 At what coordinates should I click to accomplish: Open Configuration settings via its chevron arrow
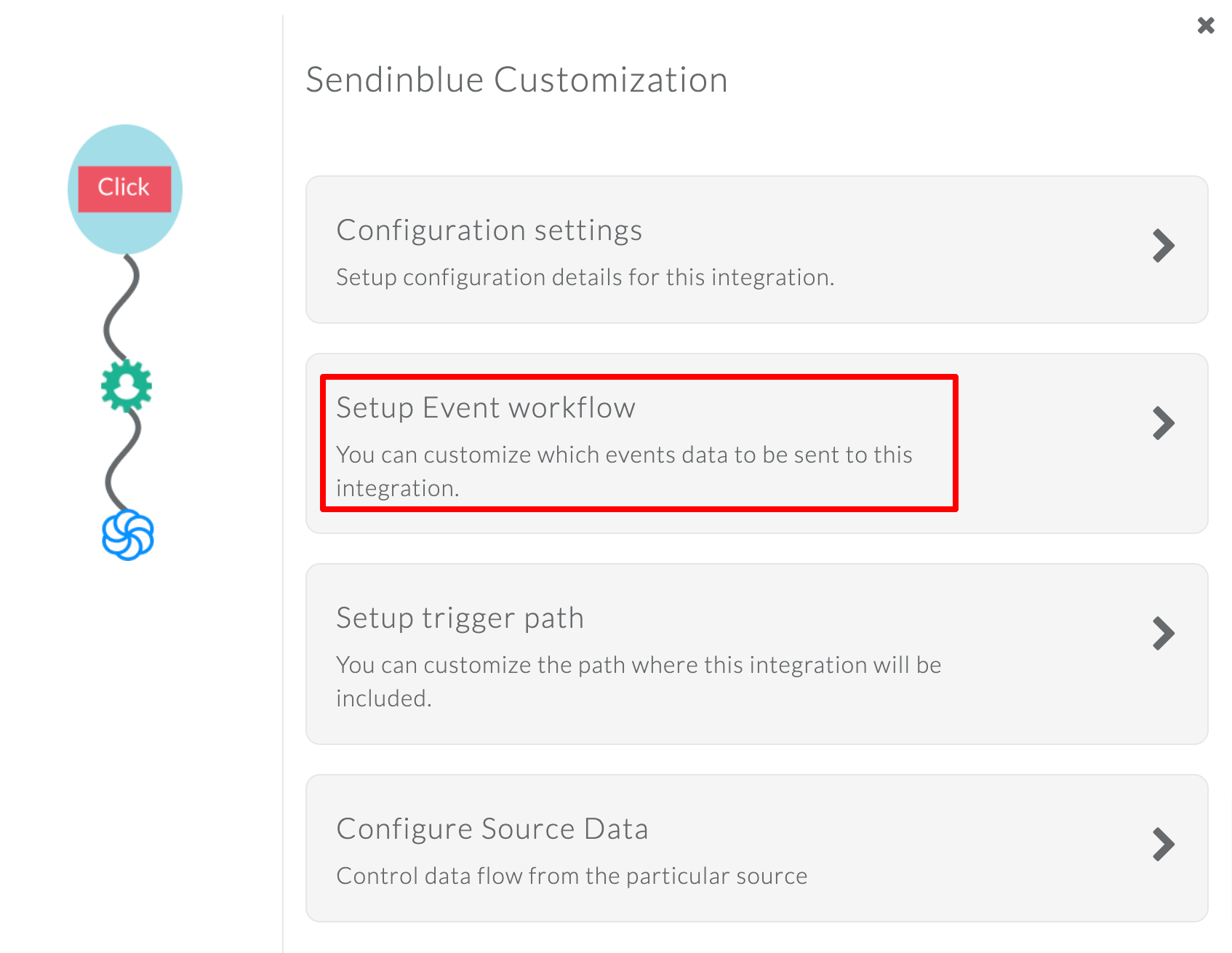click(1164, 246)
